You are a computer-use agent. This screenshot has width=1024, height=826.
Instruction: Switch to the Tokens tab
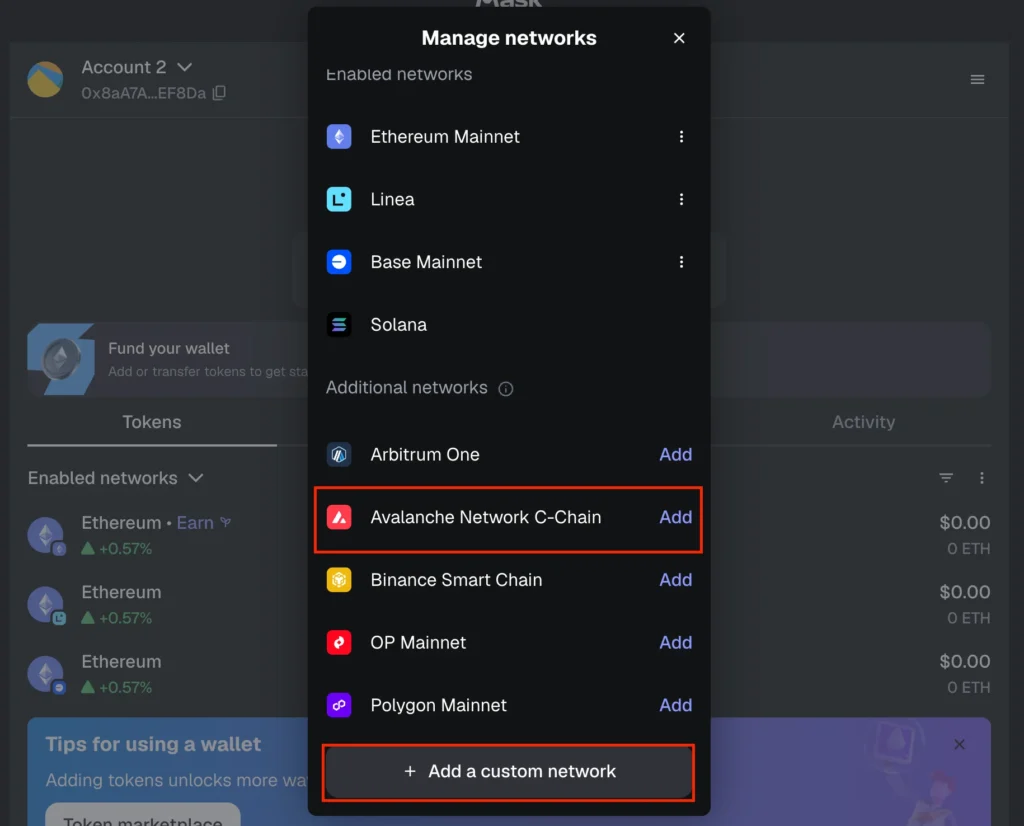tap(152, 422)
